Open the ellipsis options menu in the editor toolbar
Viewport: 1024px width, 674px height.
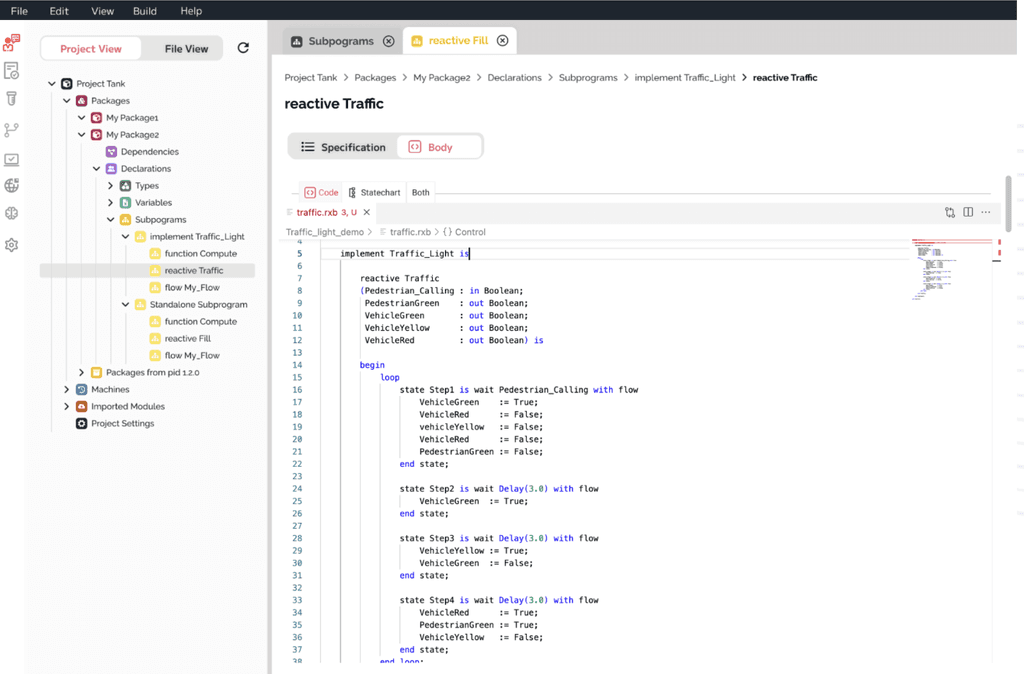tap(985, 212)
